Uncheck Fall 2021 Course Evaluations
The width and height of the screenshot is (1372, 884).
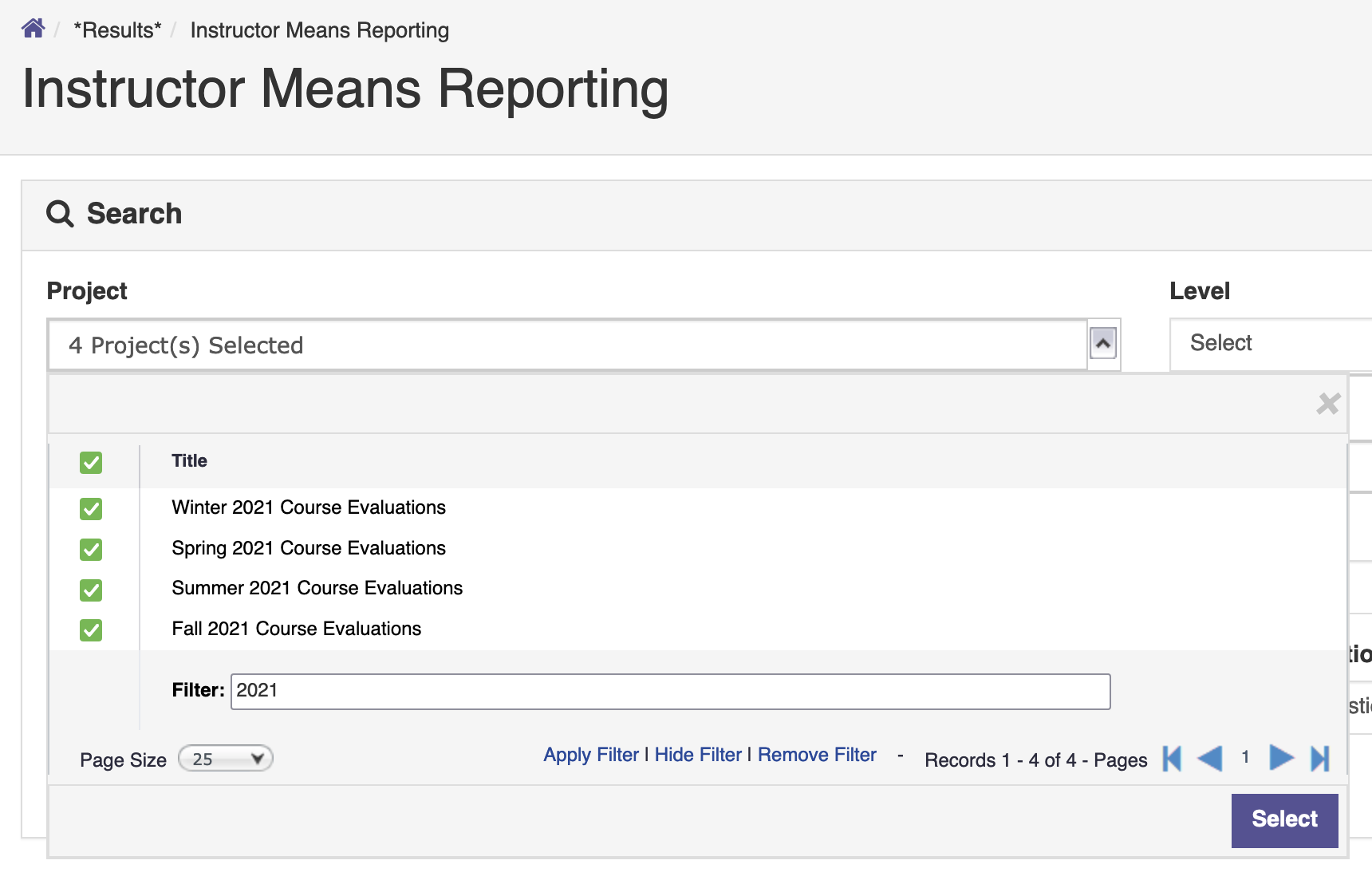(91, 630)
